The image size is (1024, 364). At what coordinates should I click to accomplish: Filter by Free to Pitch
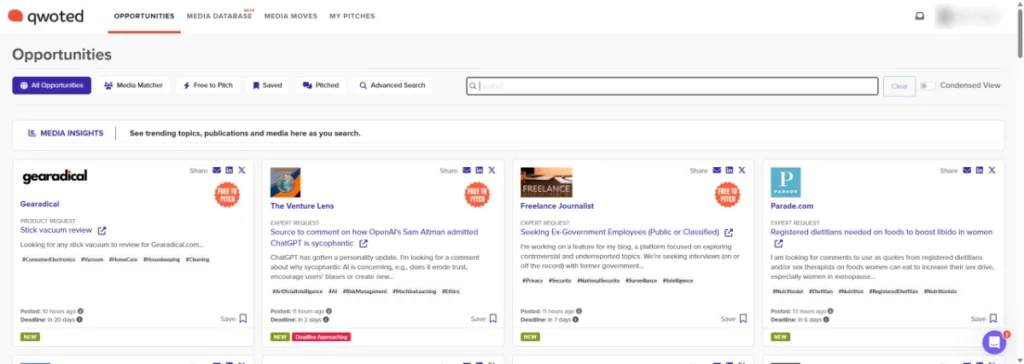(208, 86)
